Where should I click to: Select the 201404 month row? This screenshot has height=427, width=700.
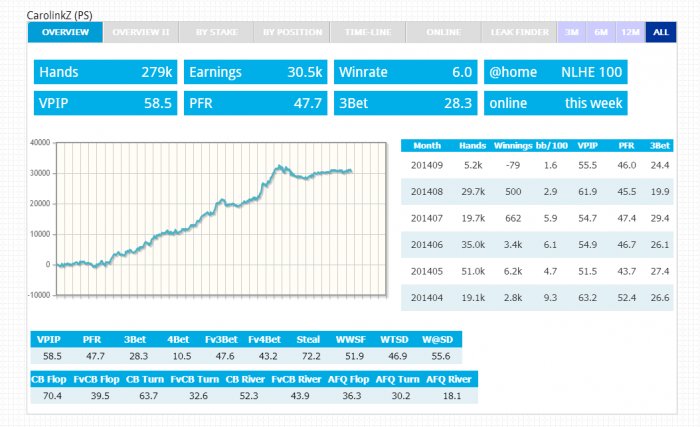(x=537, y=297)
